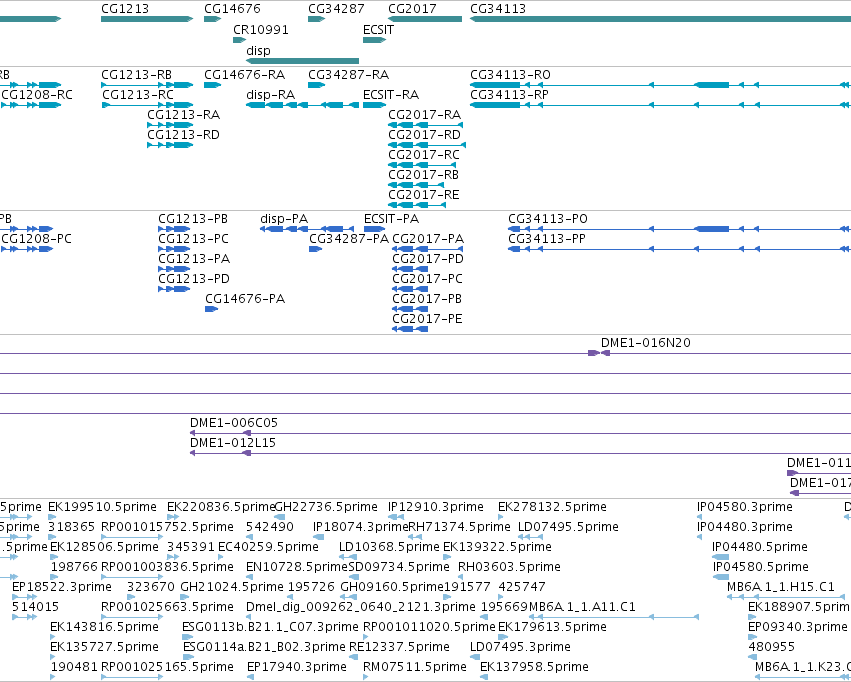Click the CR10991 gene label
This screenshot has width=851, height=682.
click(261, 30)
